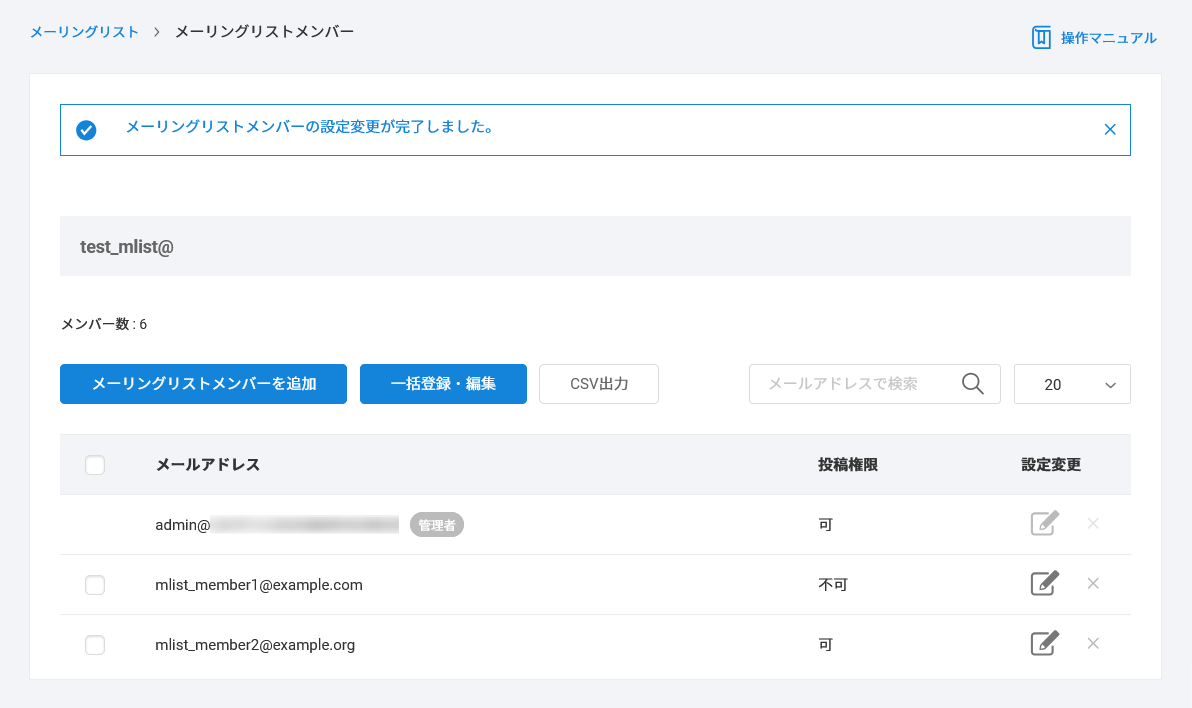Export members with CSV出力 button

pyautogui.click(x=598, y=384)
